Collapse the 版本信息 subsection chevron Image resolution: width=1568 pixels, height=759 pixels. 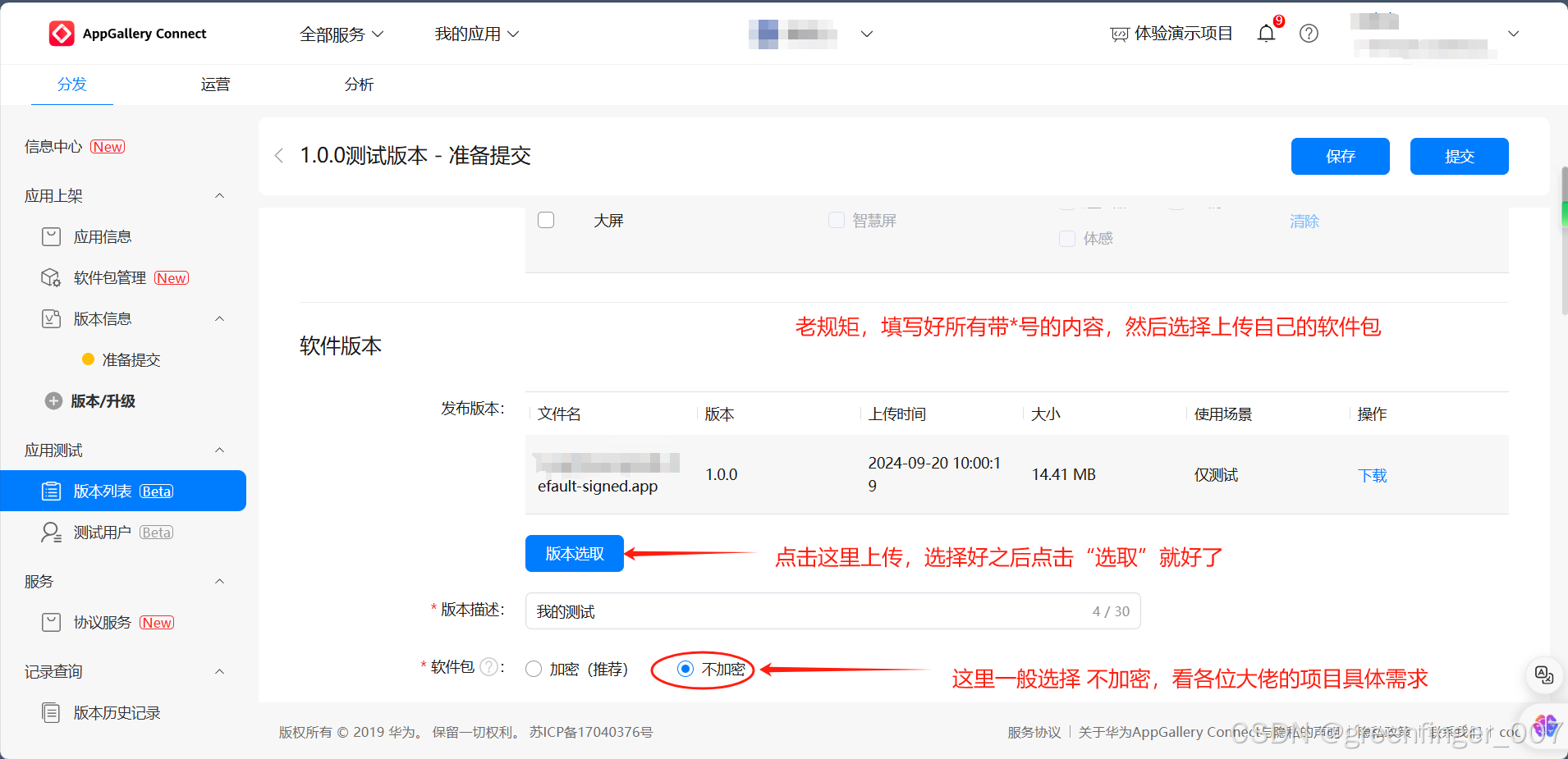pyautogui.click(x=219, y=319)
